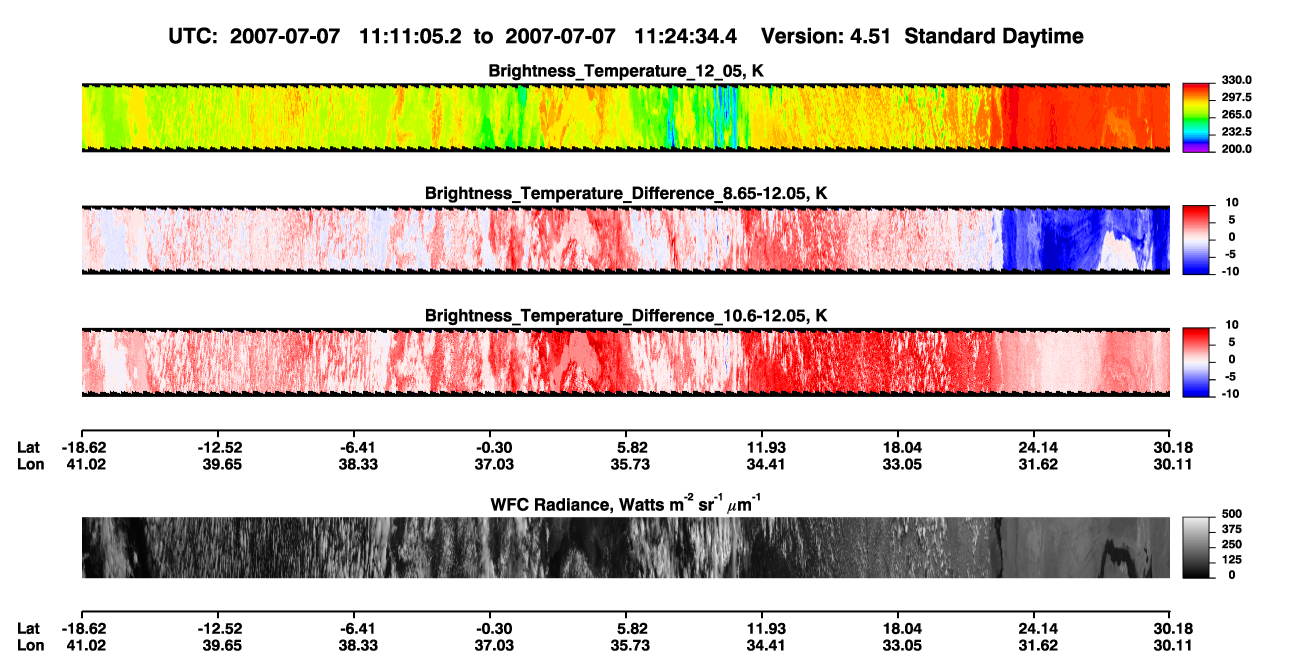Image resolution: width=1300 pixels, height=667 pixels.
Task: Click the '265.0' colorbar tick label
Action: click(1236, 114)
